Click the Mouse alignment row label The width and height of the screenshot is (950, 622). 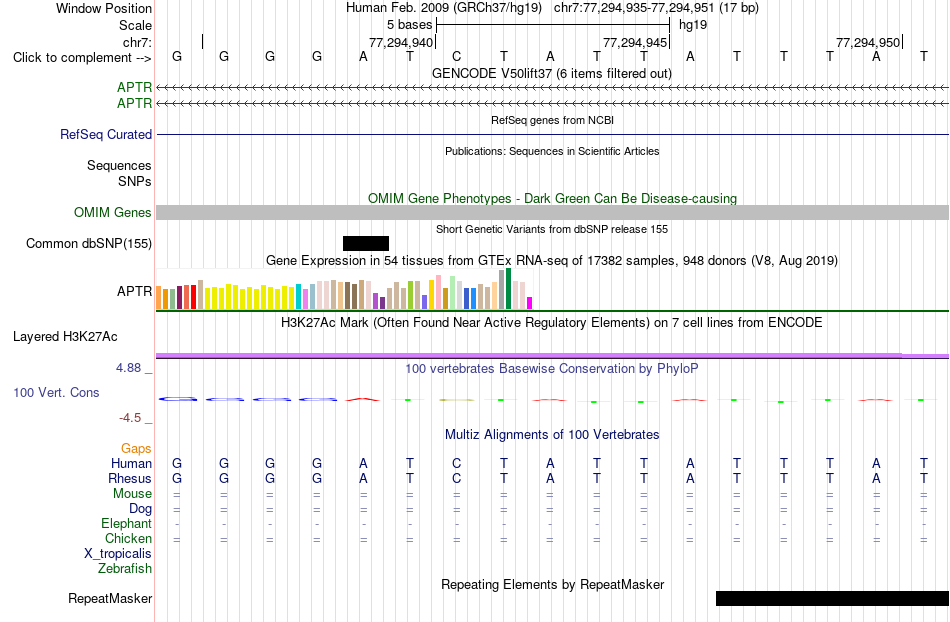pos(132,494)
